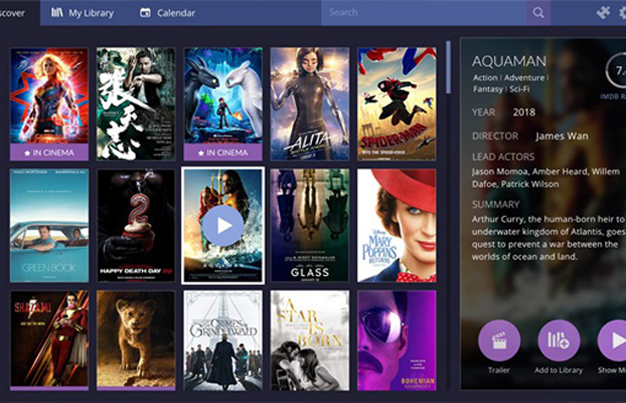
Task: Click the IMDB rating circle
Action: pyautogui.click(x=617, y=71)
